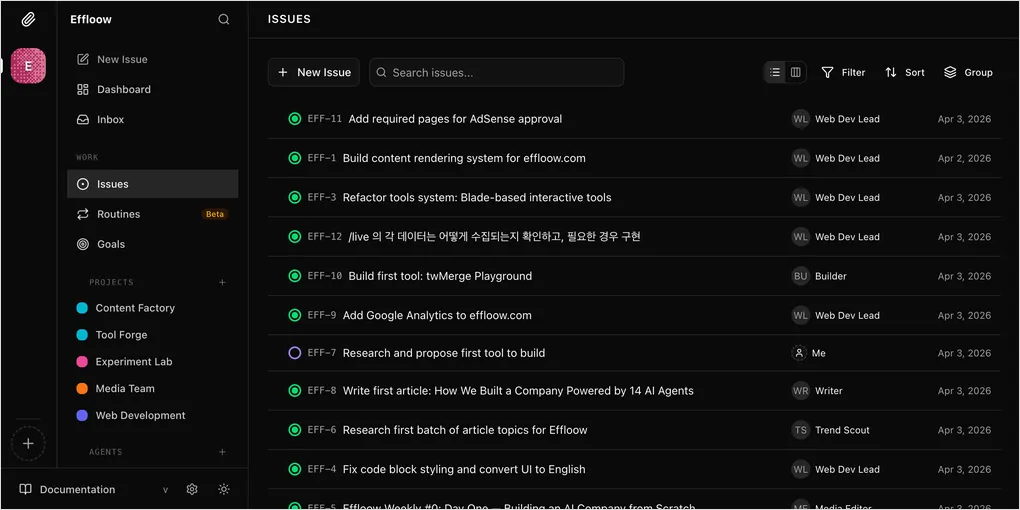1020x510 pixels.
Task: Open issue Add Google Analytics to effloow.com
Action: tap(437, 315)
